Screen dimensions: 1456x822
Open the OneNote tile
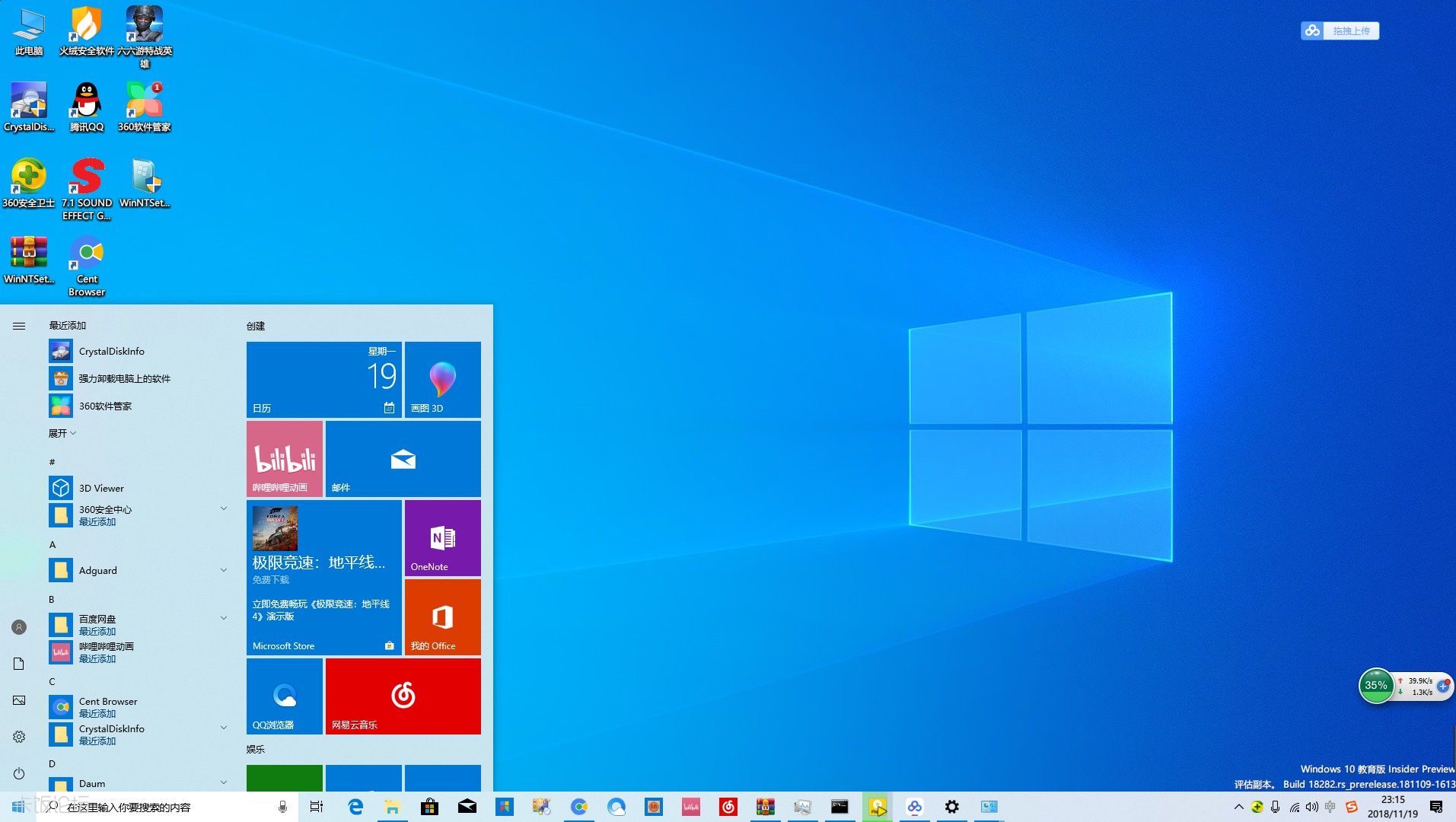[443, 538]
